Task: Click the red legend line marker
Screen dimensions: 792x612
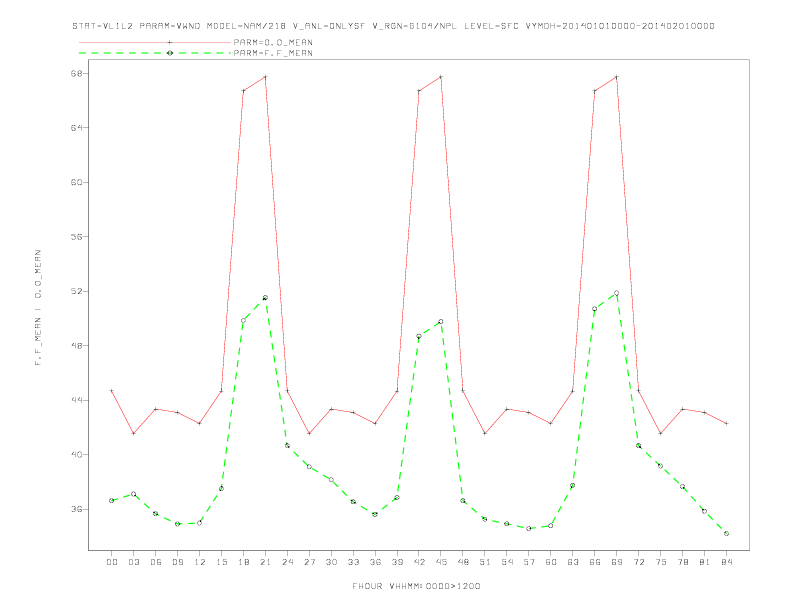Action: click(170, 42)
